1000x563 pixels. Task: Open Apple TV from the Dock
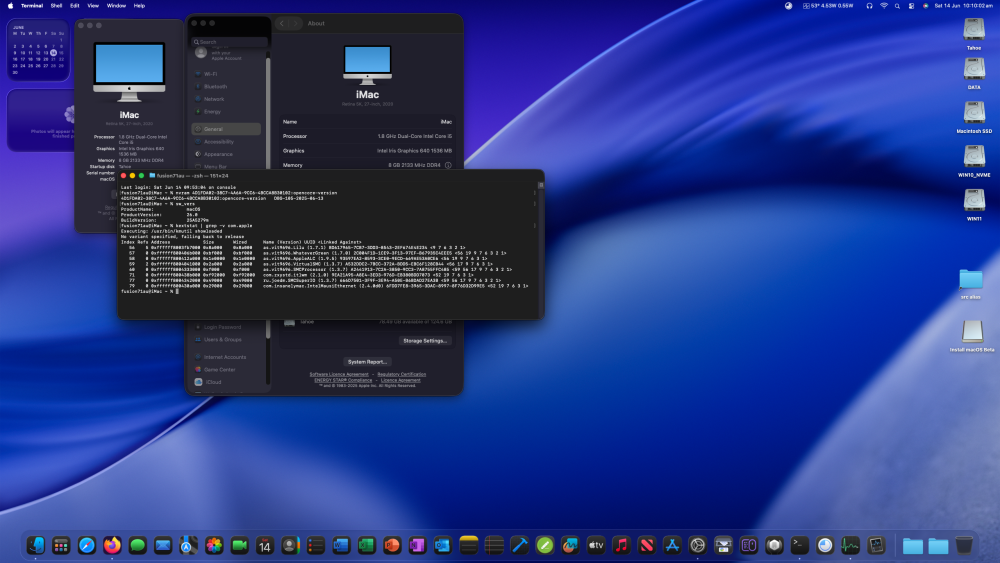tap(596, 545)
